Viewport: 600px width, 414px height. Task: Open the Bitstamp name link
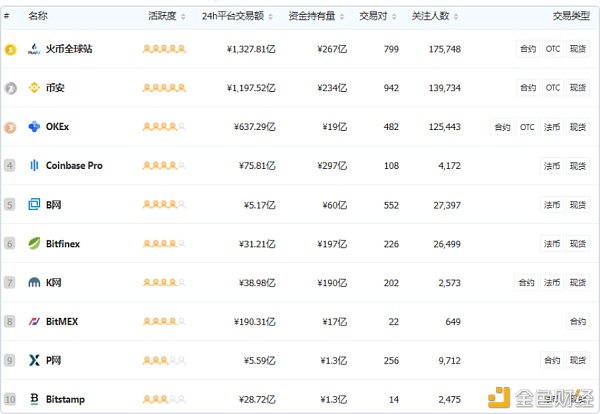pos(65,399)
